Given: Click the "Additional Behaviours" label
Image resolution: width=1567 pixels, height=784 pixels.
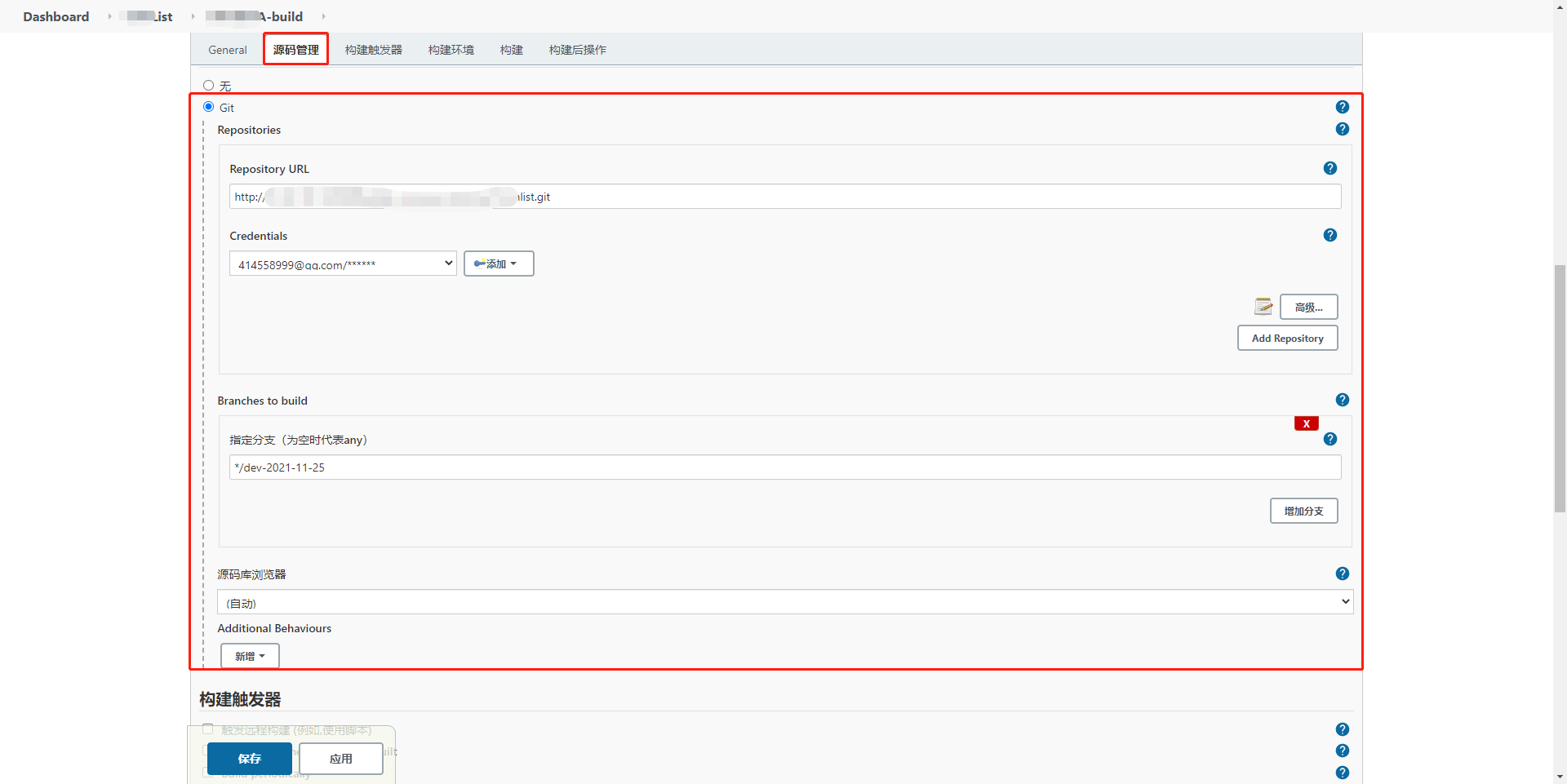Looking at the screenshot, I should pyautogui.click(x=274, y=628).
